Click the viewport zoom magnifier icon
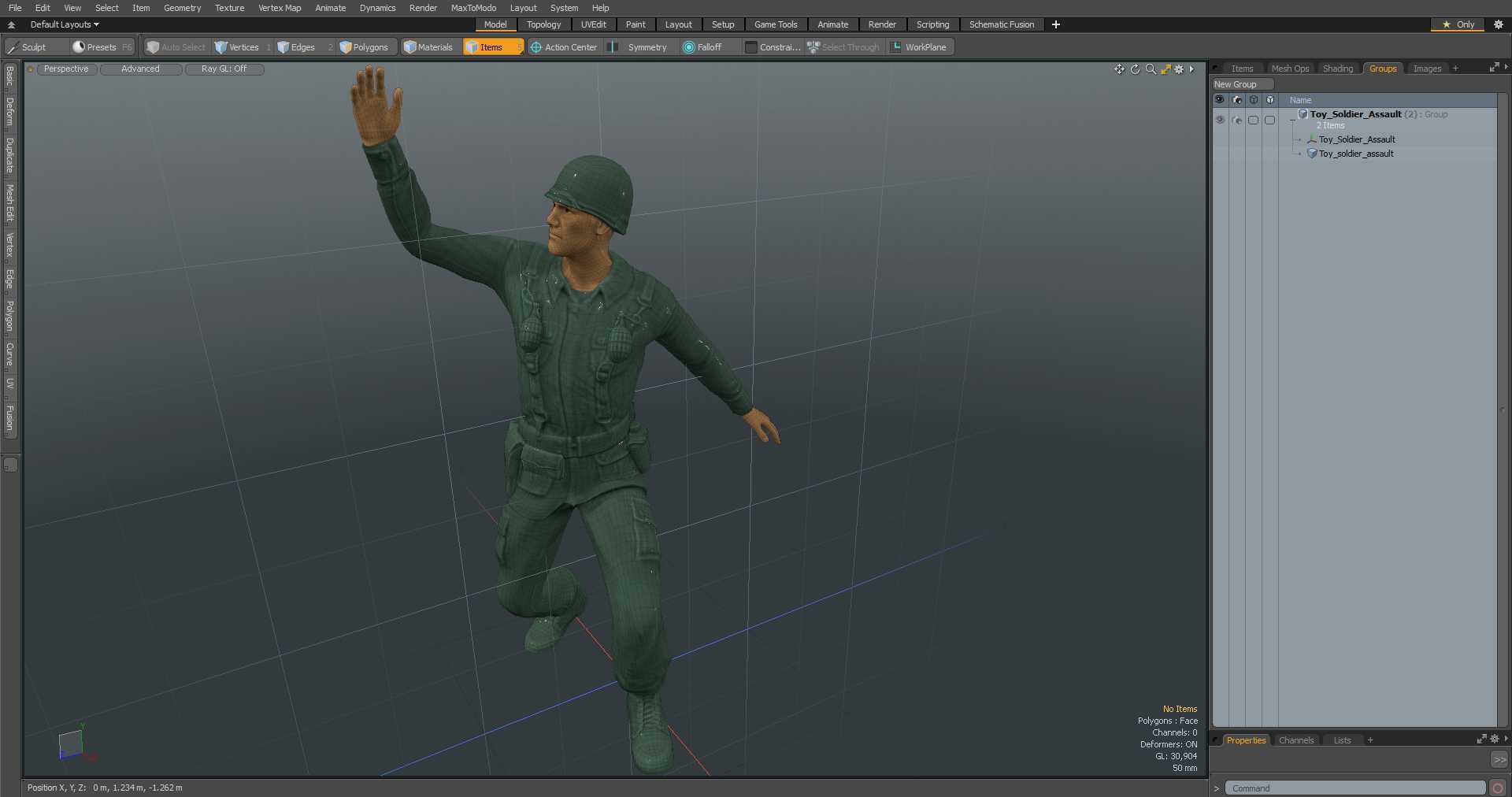1512x797 pixels. point(1151,69)
